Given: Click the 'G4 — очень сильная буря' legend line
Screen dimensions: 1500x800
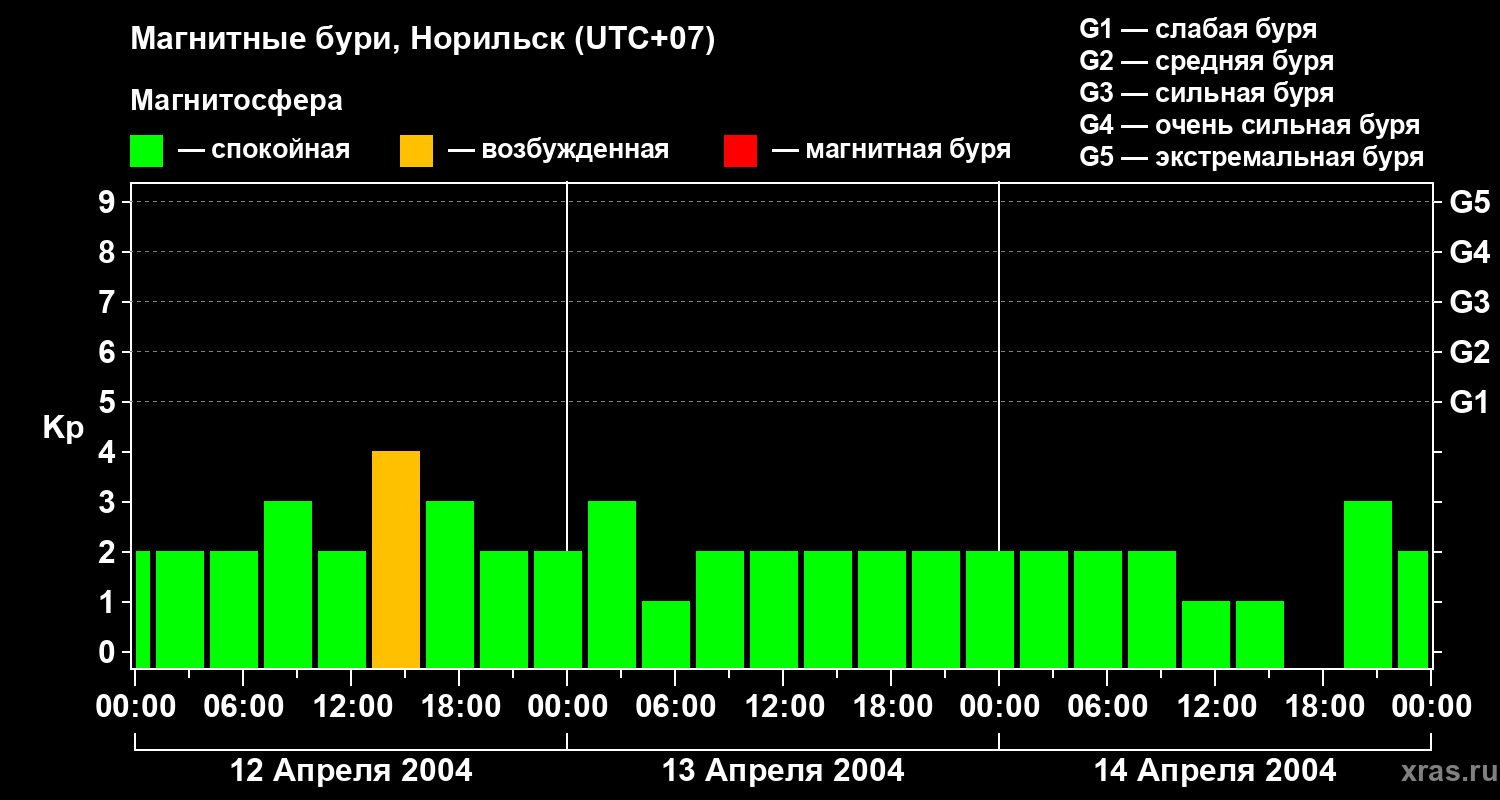Looking at the screenshot, I should pos(1249,125).
